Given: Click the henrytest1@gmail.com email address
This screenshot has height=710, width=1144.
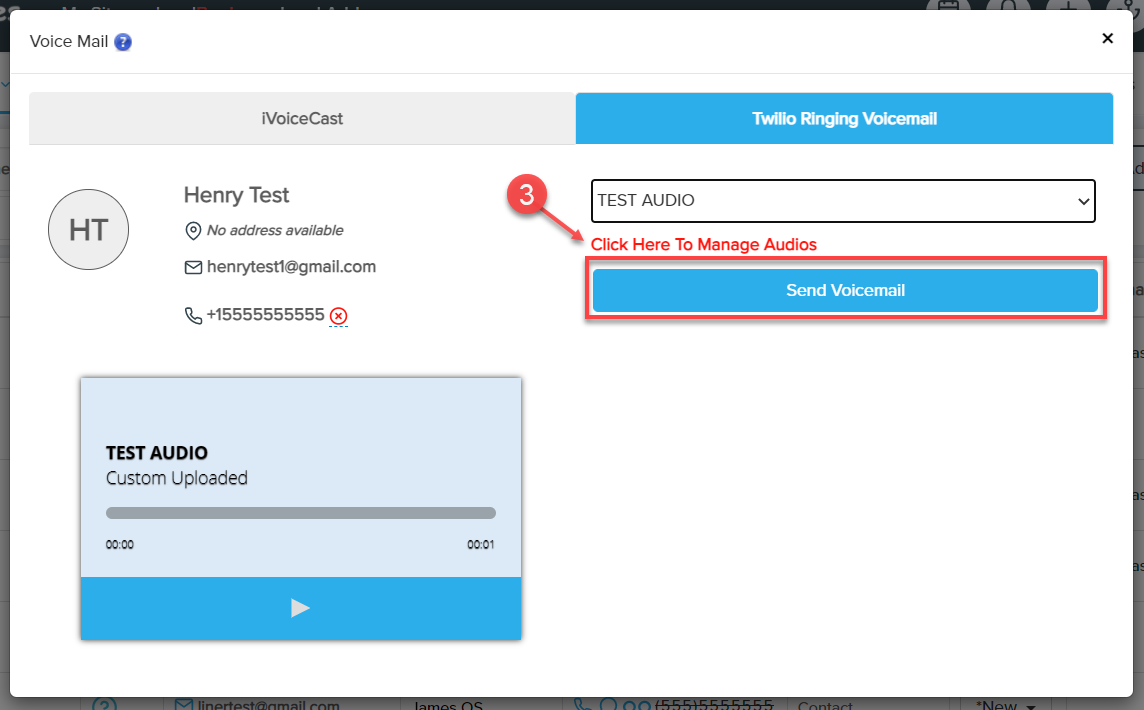Looking at the screenshot, I should point(291,267).
